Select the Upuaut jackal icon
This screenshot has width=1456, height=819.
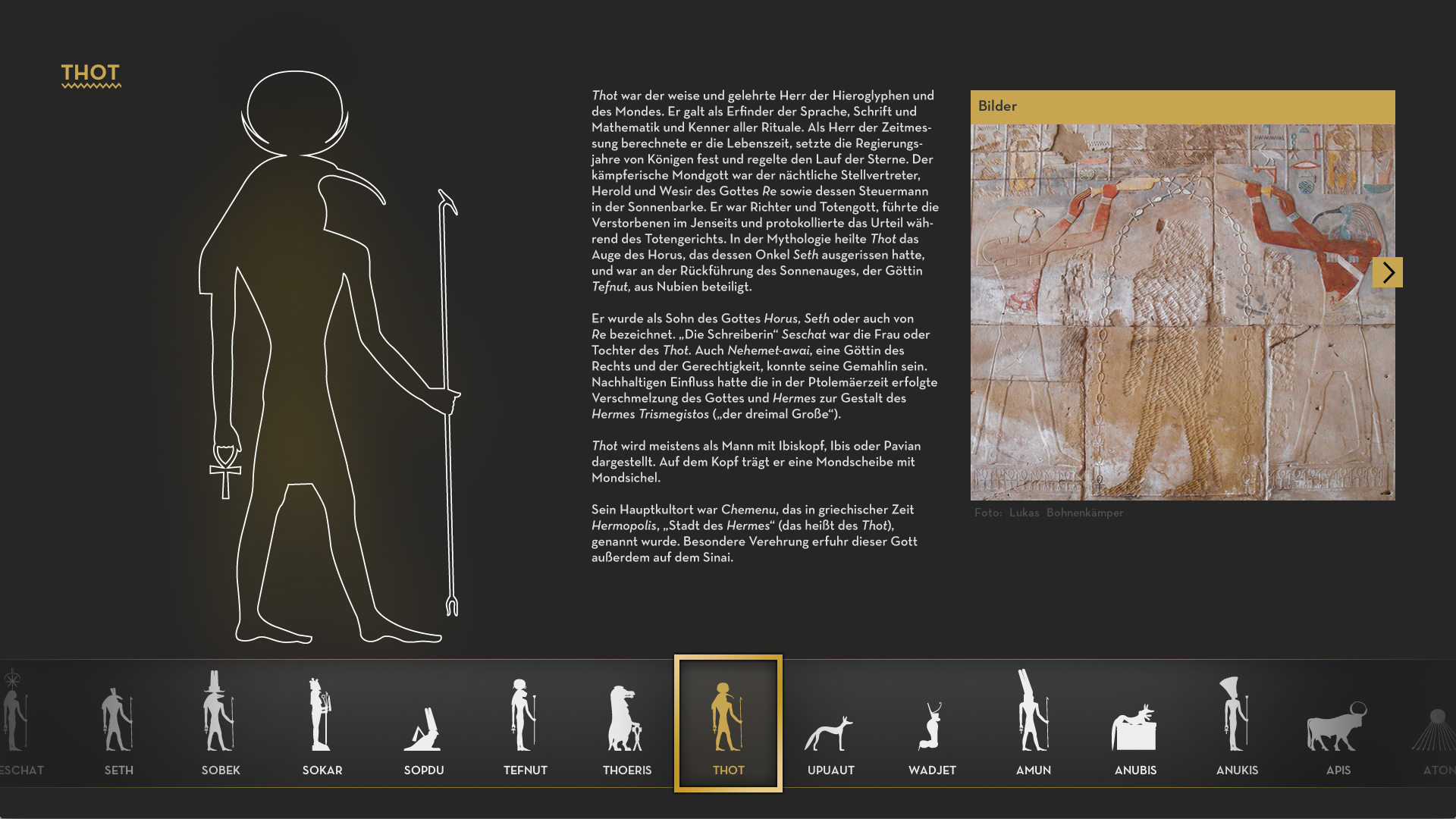click(x=829, y=733)
